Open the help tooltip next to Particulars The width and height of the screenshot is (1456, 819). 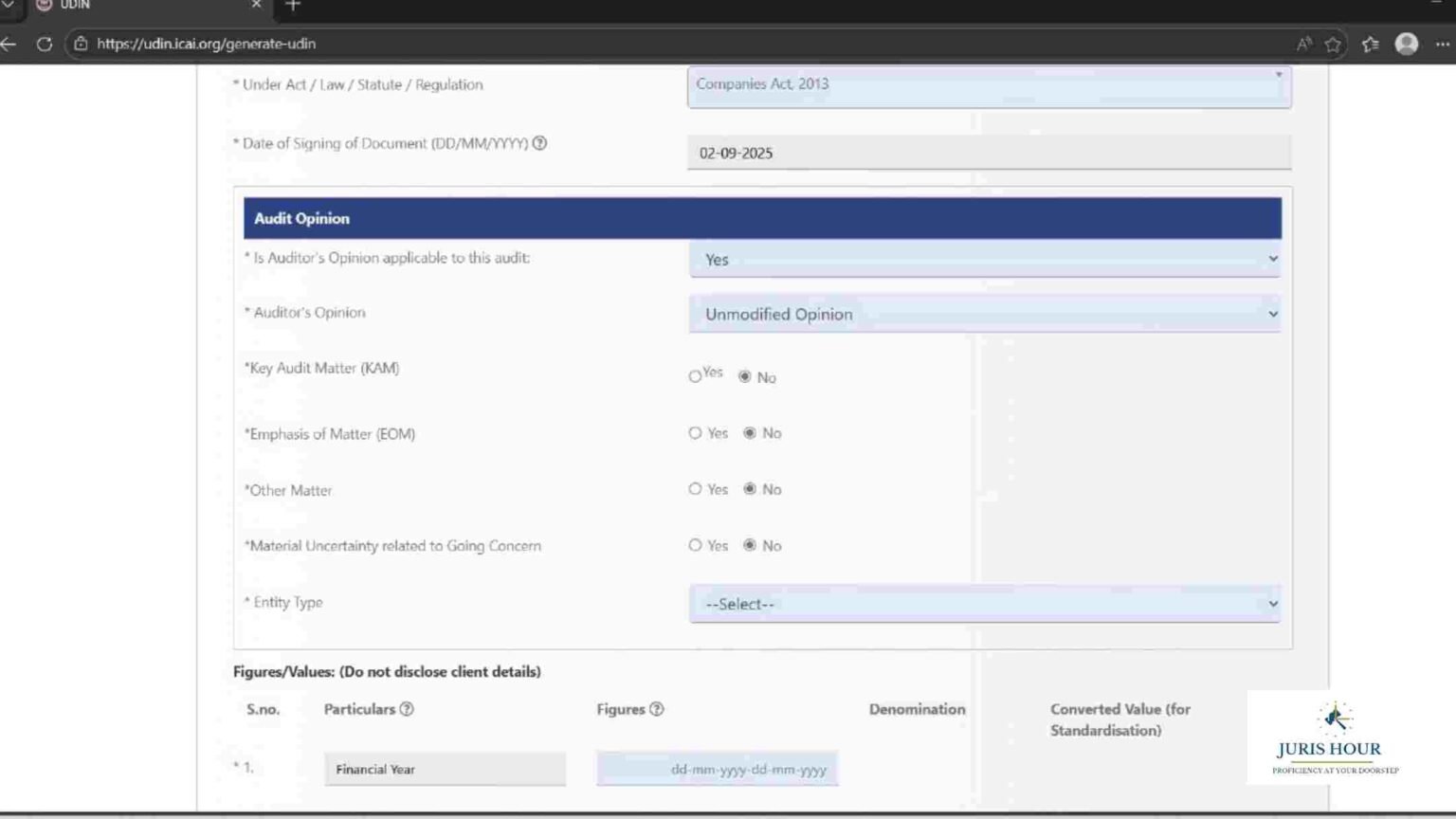tap(408, 709)
